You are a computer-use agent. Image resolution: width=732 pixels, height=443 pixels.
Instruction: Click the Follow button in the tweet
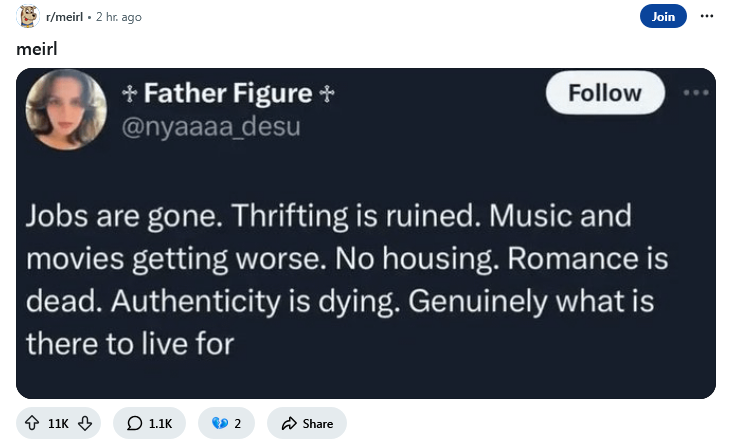tap(605, 93)
